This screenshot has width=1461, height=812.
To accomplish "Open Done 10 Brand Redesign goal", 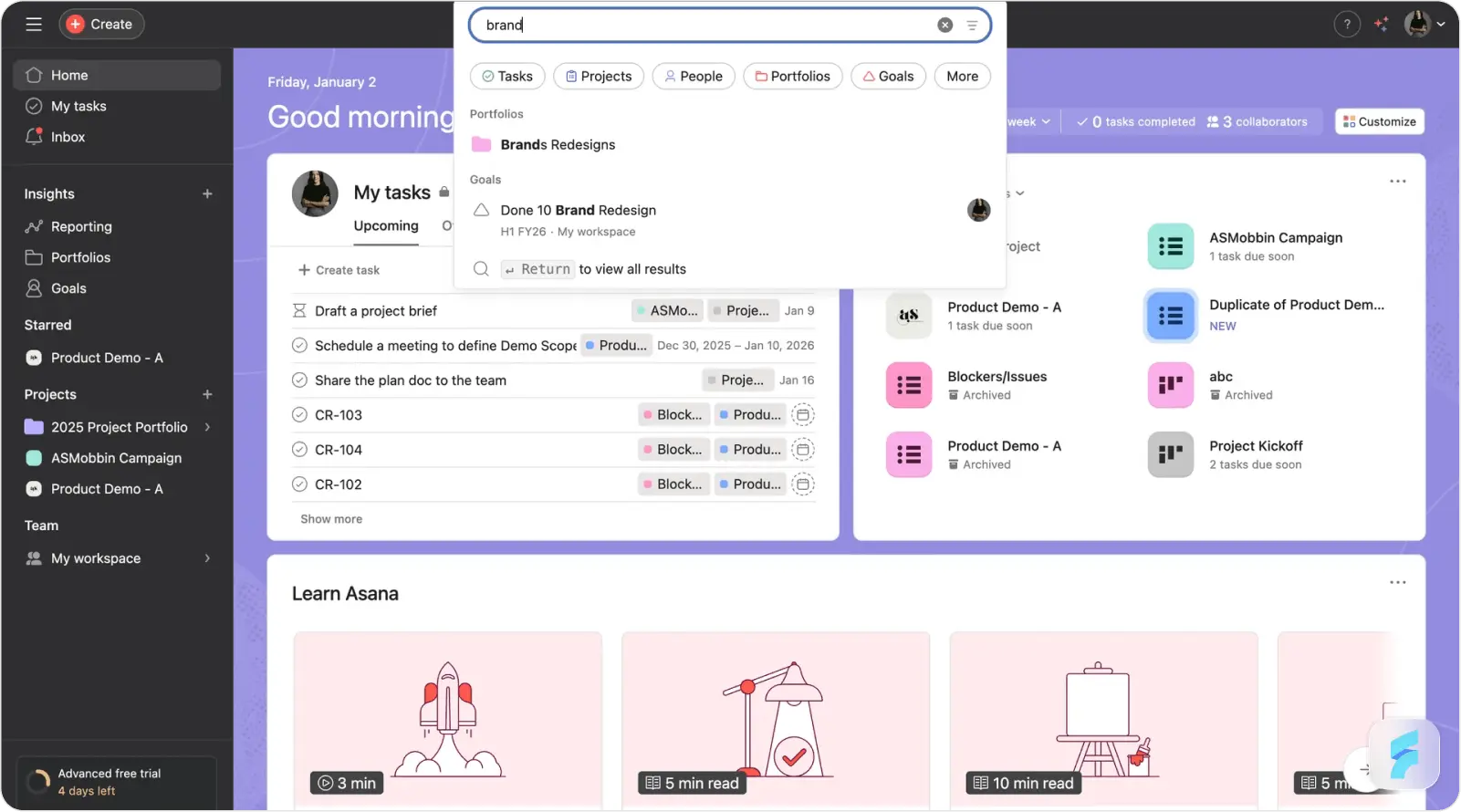I will coord(730,220).
